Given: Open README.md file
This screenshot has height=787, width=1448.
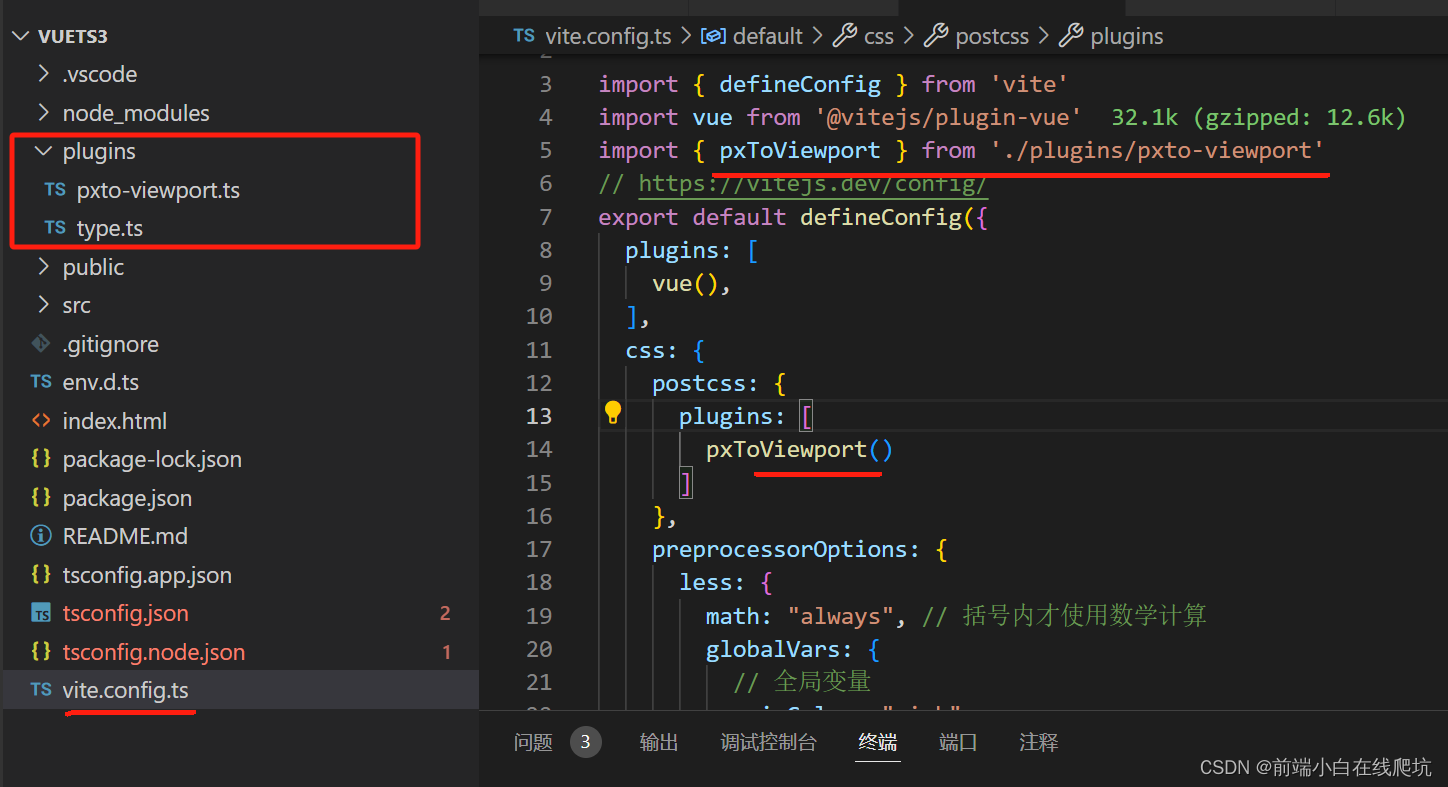Looking at the screenshot, I should (x=125, y=536).
